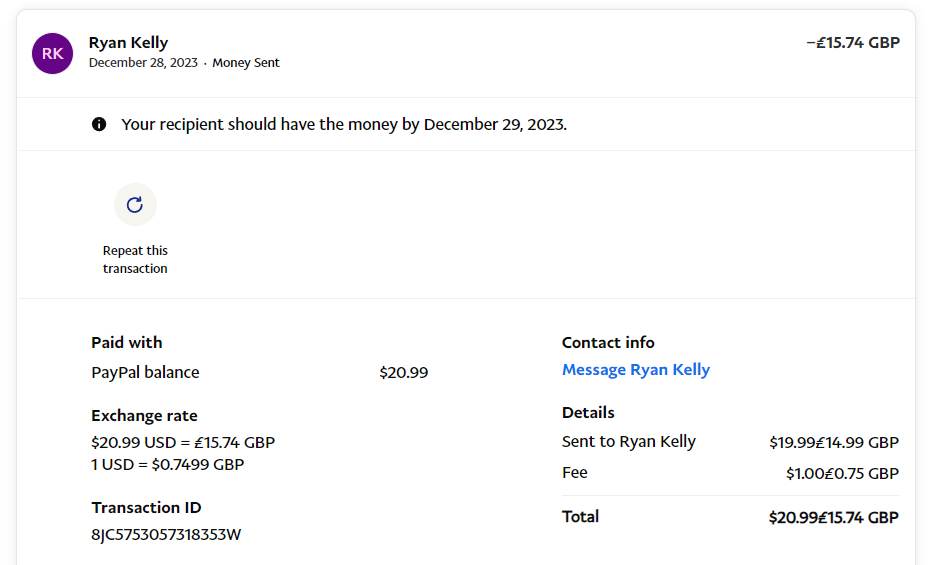Select the transaction ID 8JC5753057318353W
The width and height of the screenshot is (952, 565).
166,534
